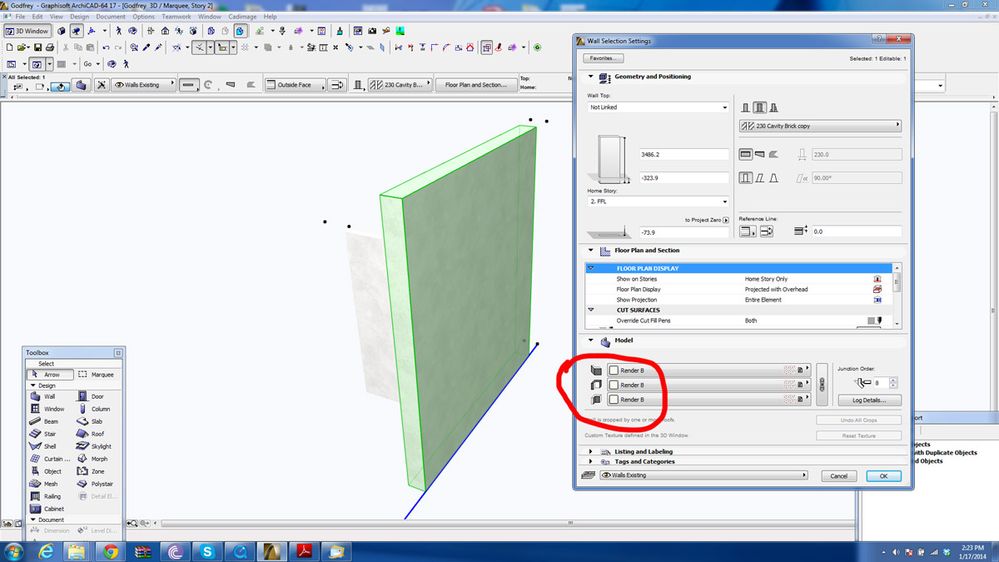Open the Teamwork menu
The width and height of the screenshot is (999, 562).
(x=176, y=17)
